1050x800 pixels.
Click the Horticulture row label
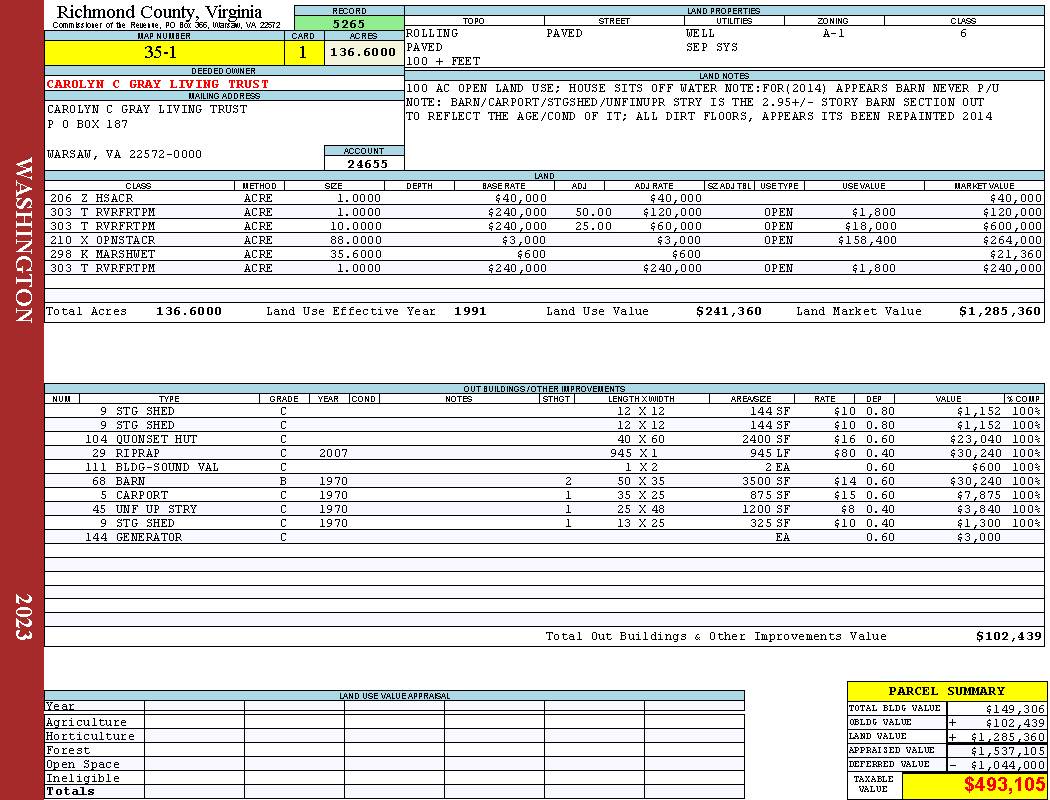pos(90,736)
